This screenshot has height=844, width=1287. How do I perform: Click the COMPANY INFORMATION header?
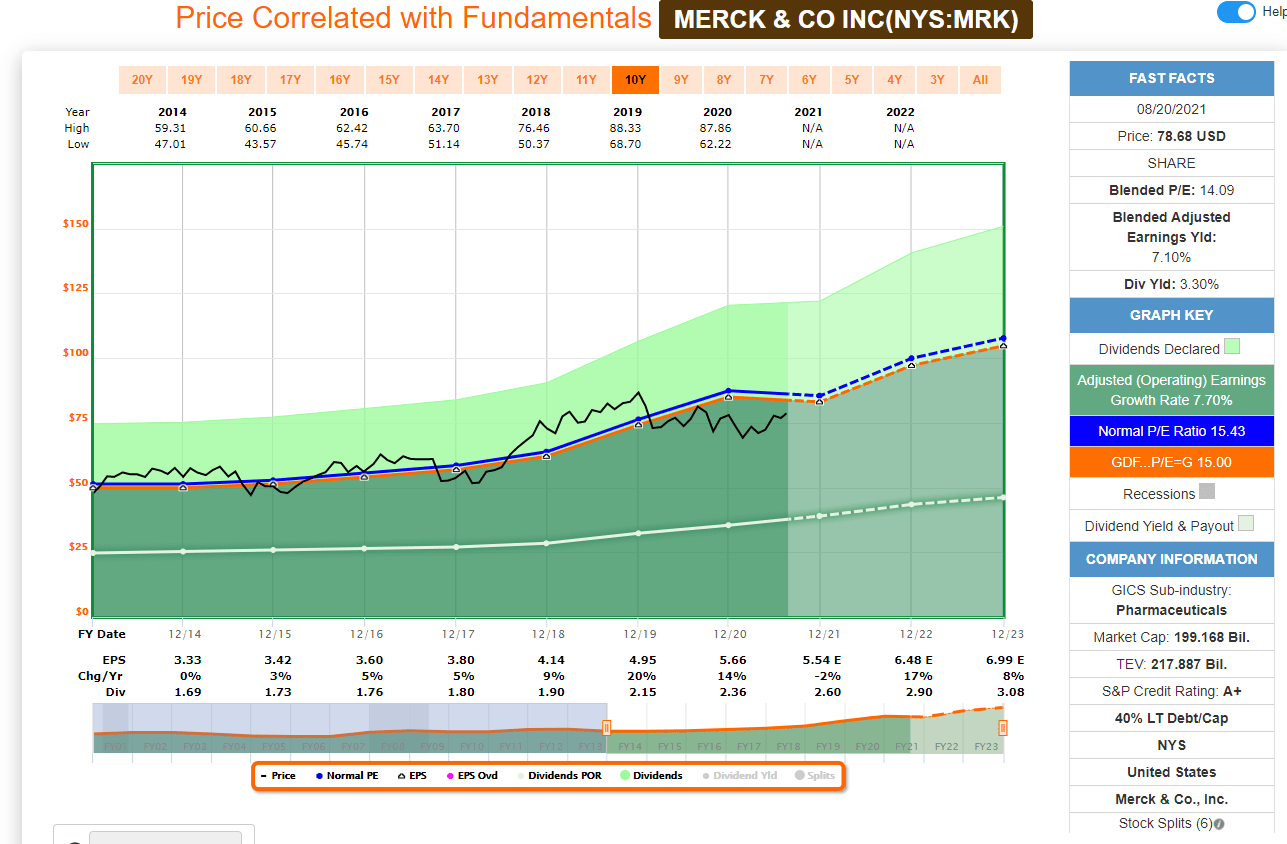(1171, 559)
